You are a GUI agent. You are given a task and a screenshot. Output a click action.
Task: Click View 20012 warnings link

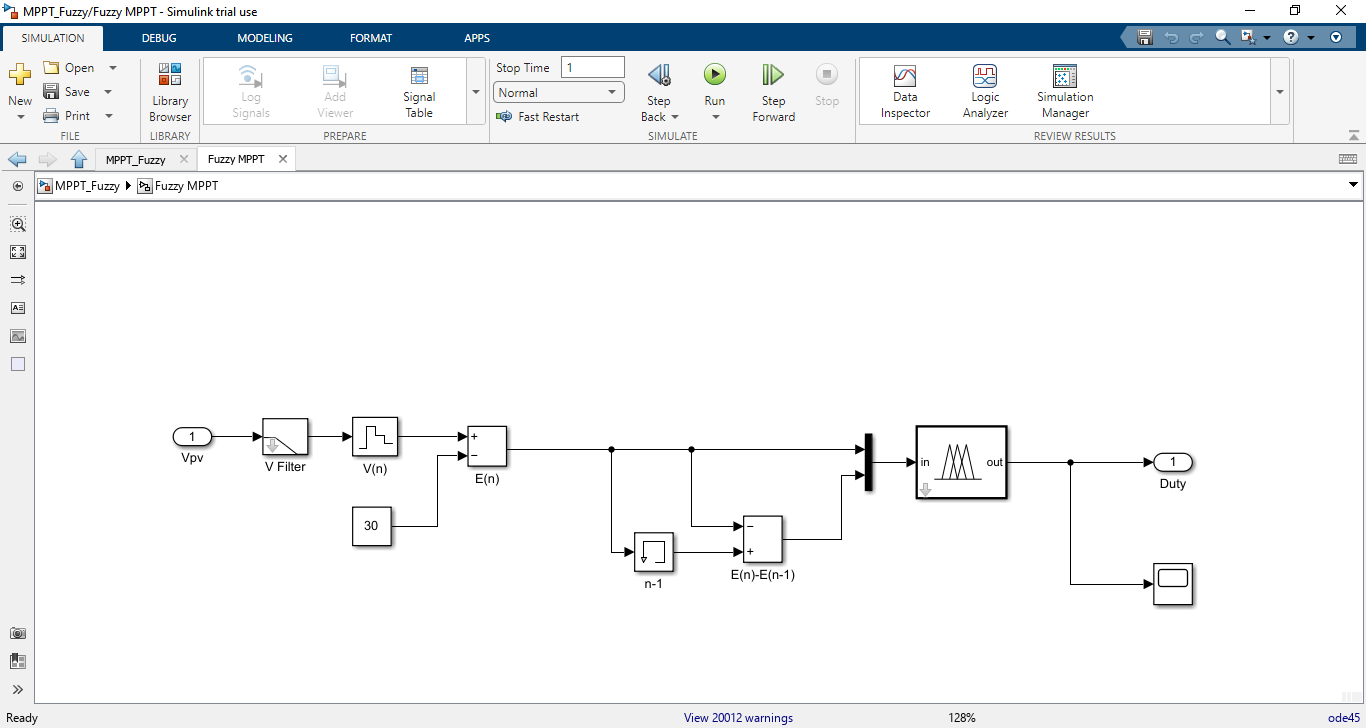[x=738, y=718]
